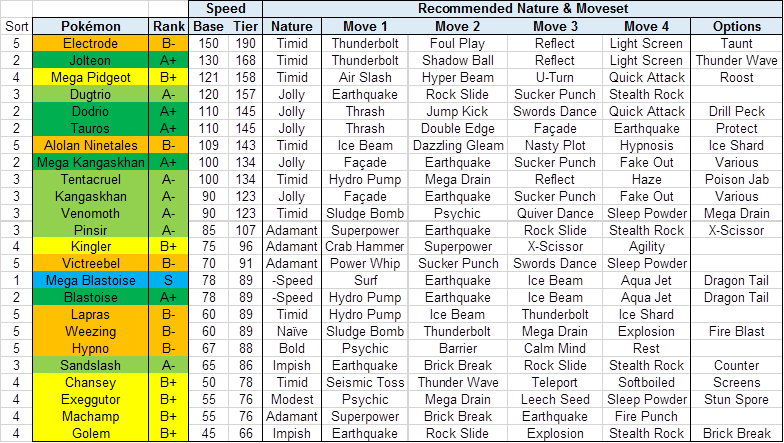The width and height of the screenshot is (784, 443).
Task: Click Electrode's base speed 150
Action: (208, 44)
